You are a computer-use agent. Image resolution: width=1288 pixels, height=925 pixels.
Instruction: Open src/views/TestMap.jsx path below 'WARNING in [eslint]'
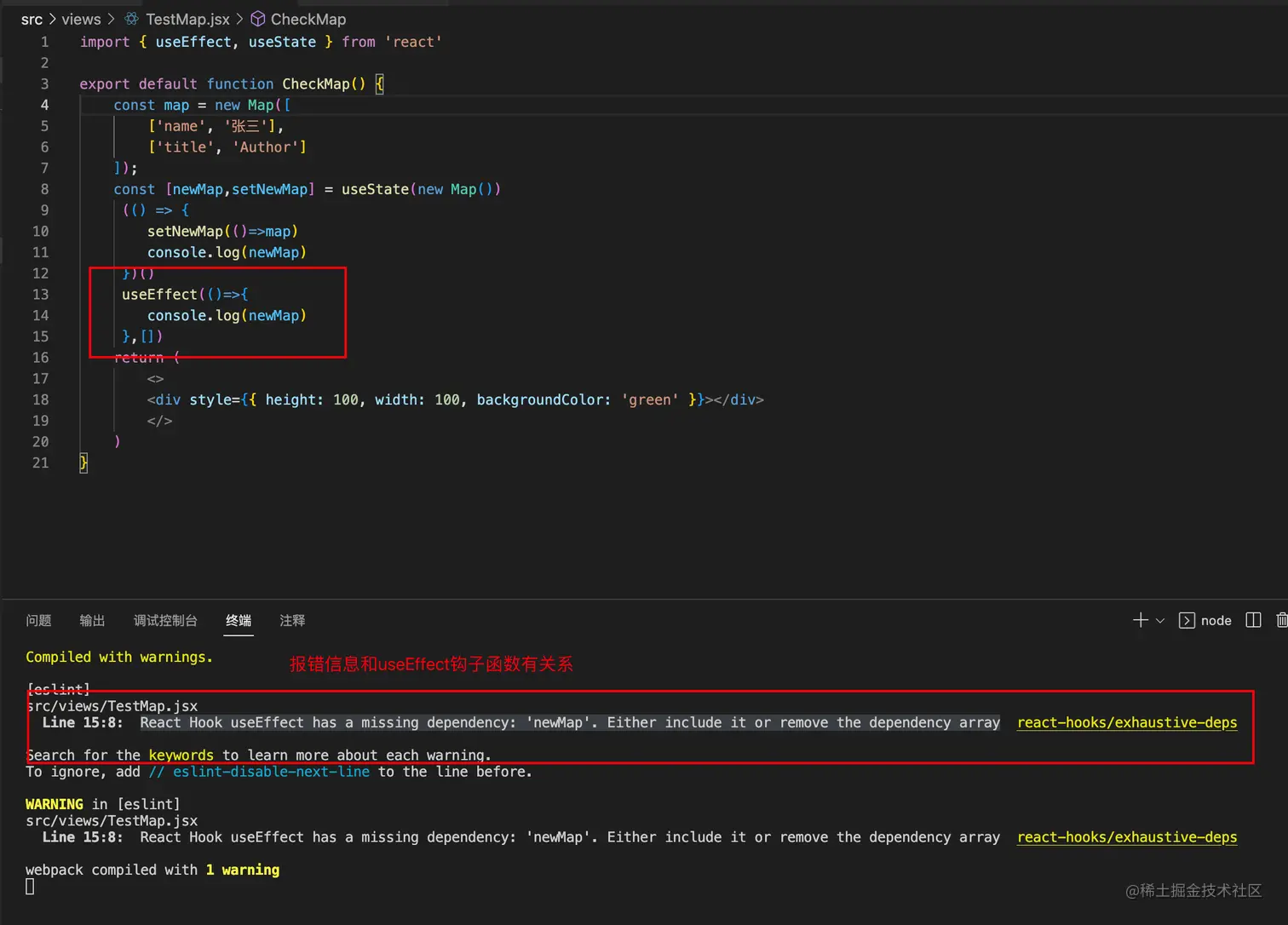point(112,821)
